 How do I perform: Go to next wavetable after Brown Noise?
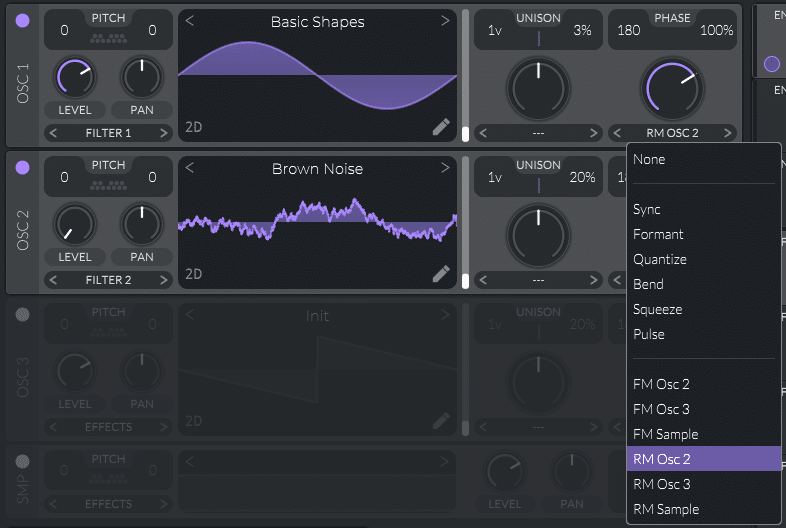[445, 167]
